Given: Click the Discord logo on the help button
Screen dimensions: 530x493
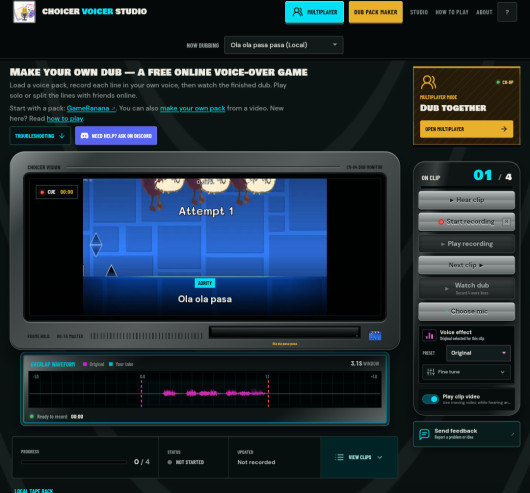Looking at the screenshot, I should (85, 136).
